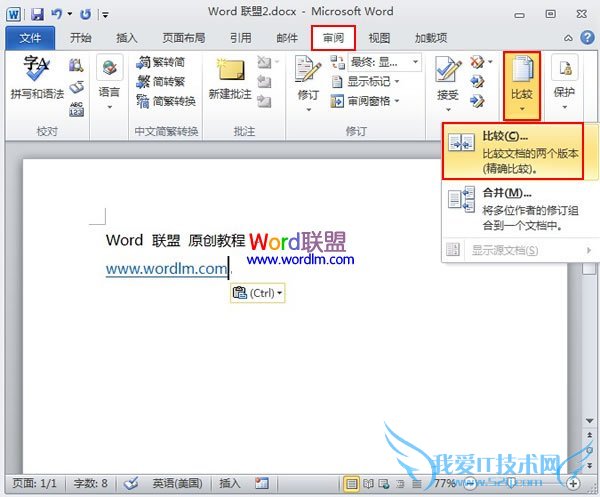This screenshot has width=600, height=497.
Task: Toggle 插入 insert mode in status bar
Action: tap(230, 484)
